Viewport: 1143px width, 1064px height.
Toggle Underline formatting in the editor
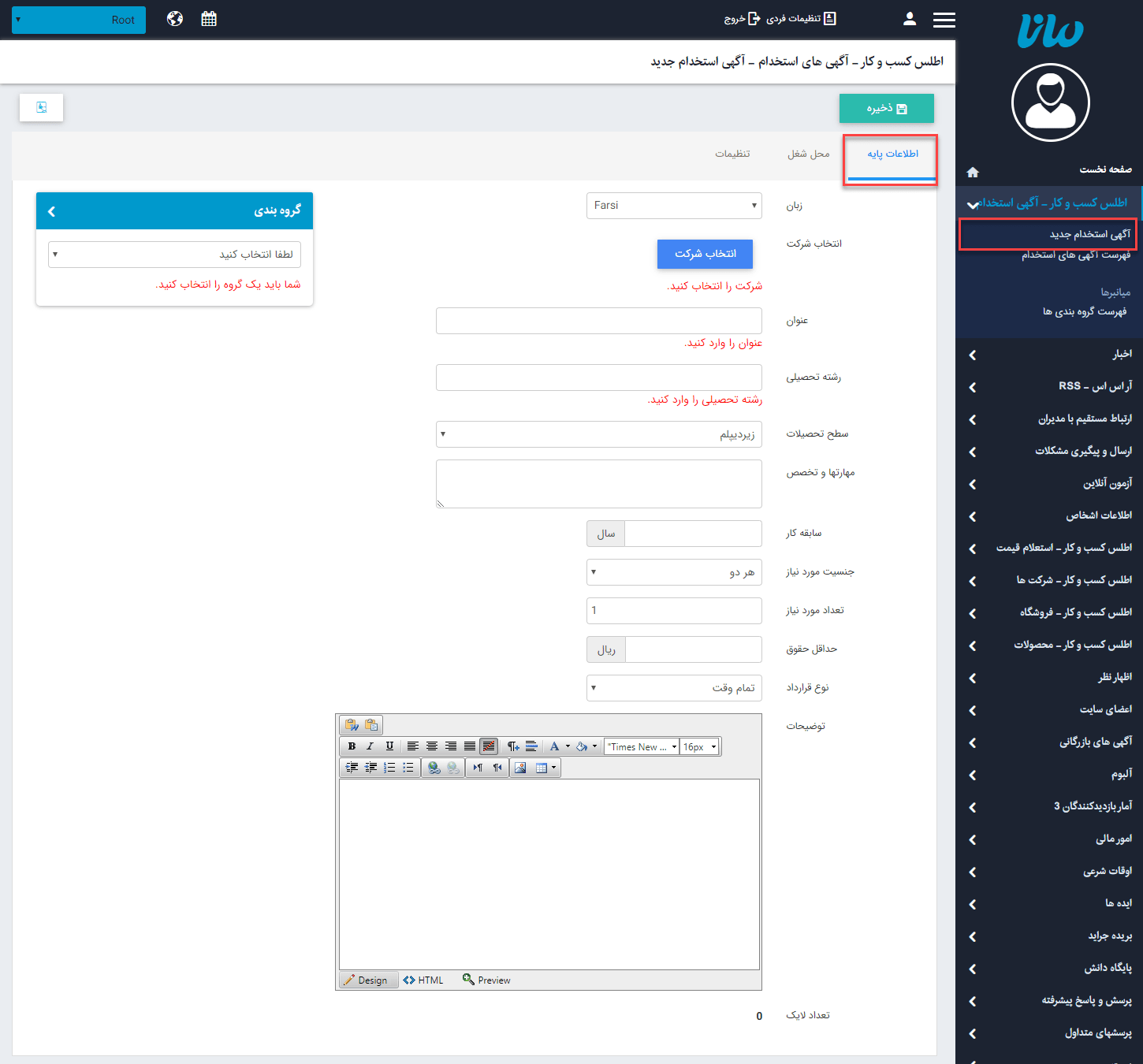390,746
